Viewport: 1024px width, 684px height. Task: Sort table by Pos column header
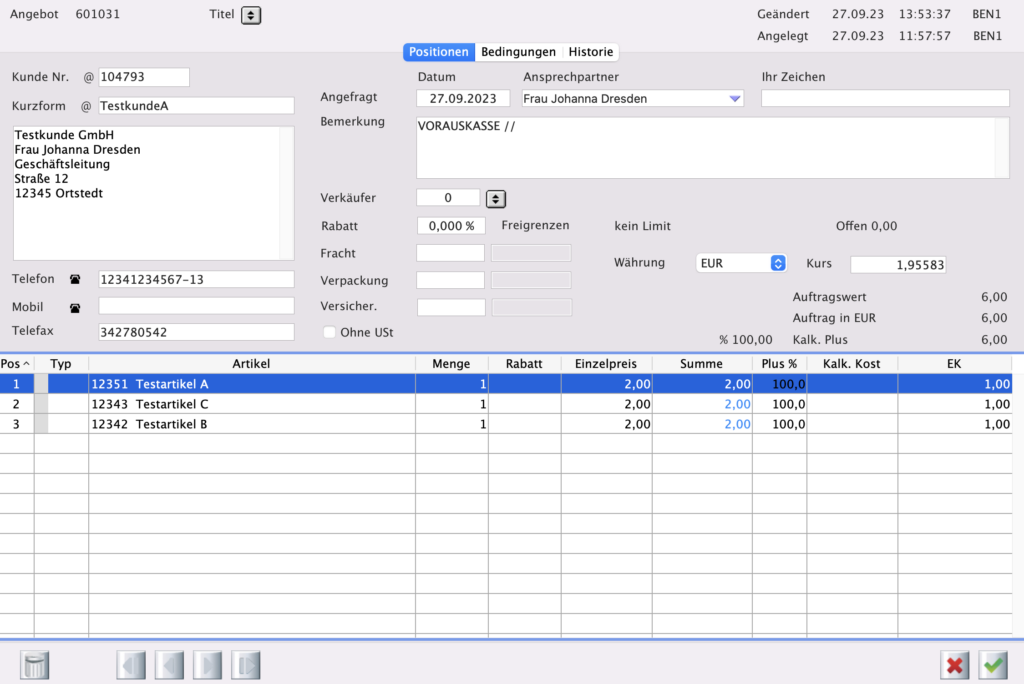pyautogui.click(x=16, y=364)
